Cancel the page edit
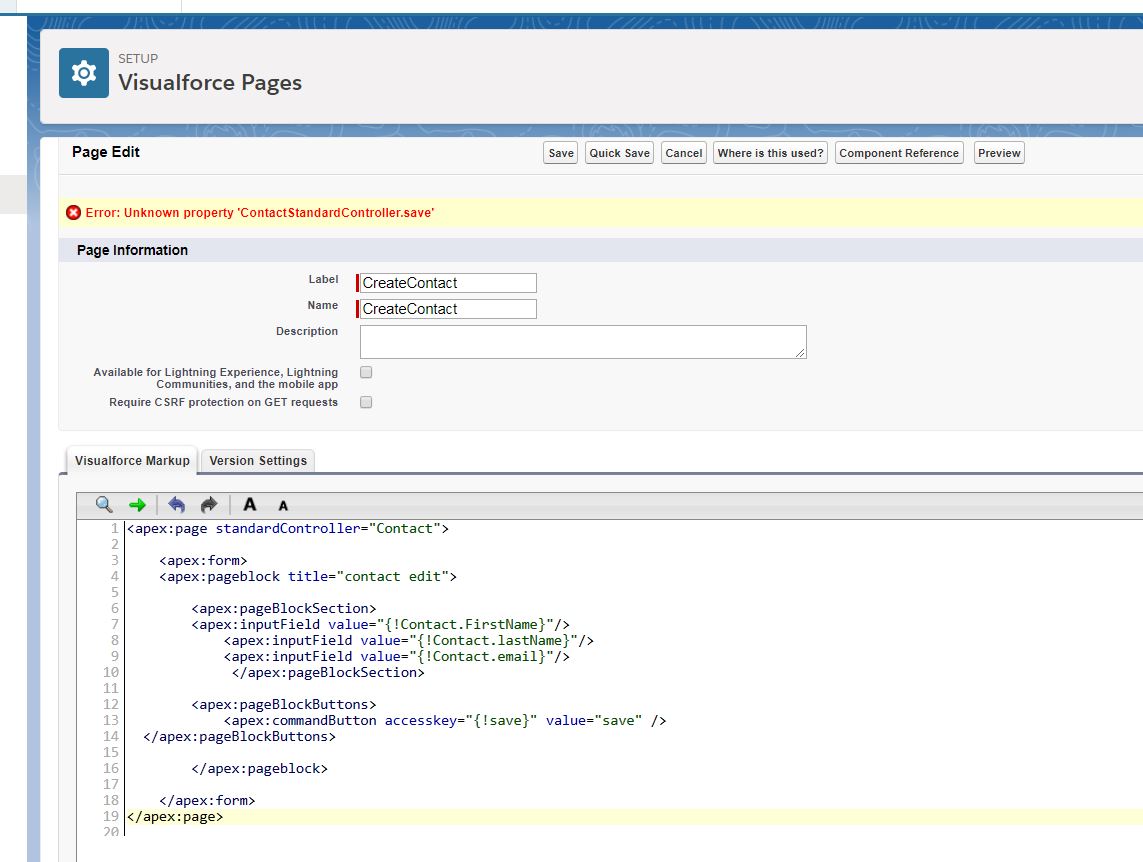 (x=684, y=153)
